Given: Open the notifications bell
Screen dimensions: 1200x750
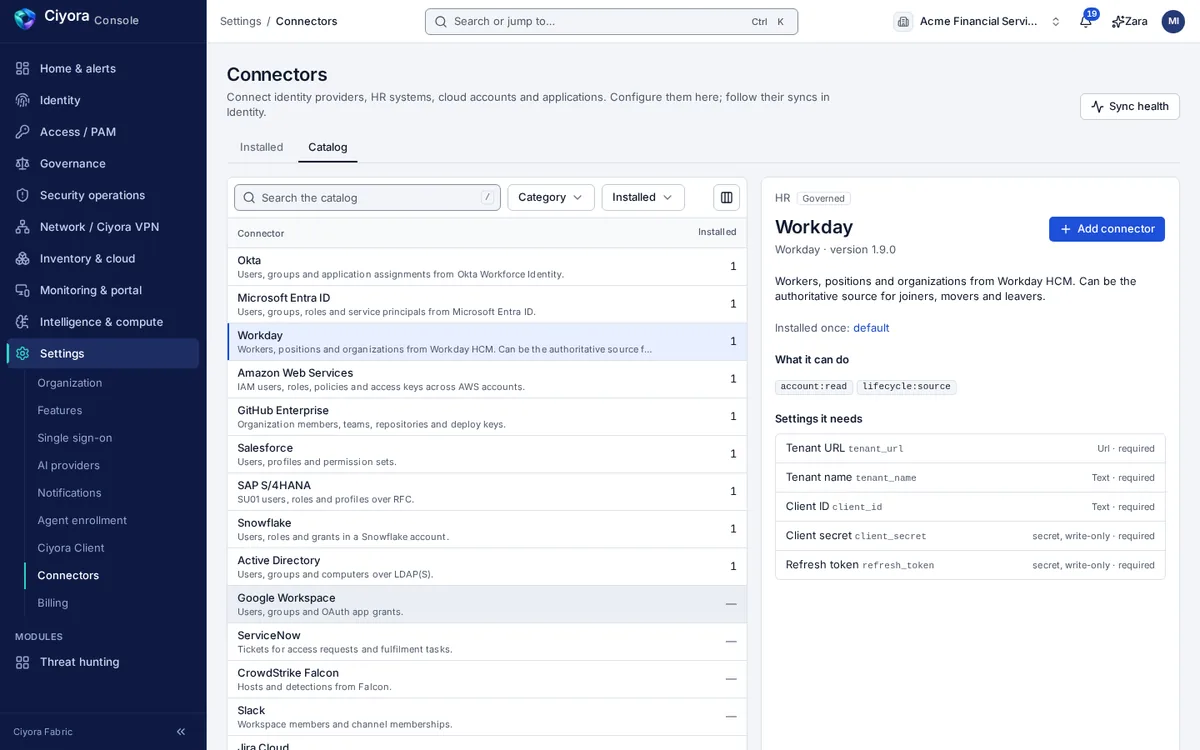Looking at the screenshot, I should click(x=1086, y=21).
